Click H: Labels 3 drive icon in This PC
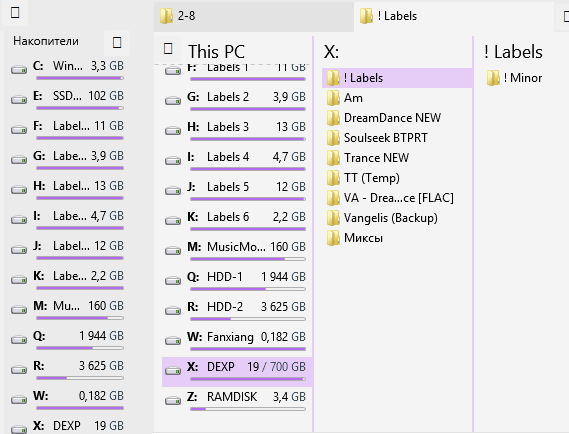 click(173, 130)
